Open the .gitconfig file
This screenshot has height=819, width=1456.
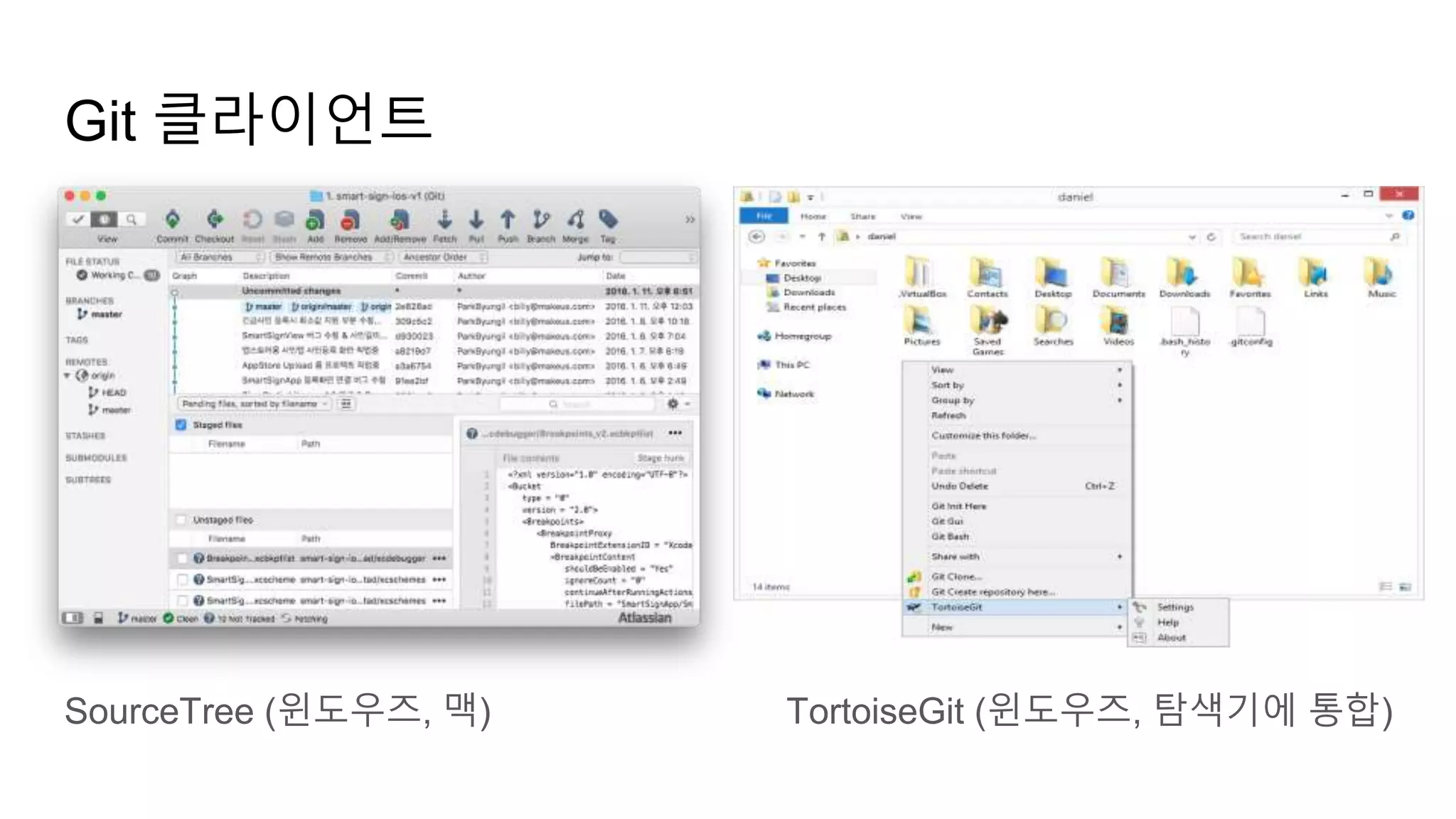click(1251, 327)
